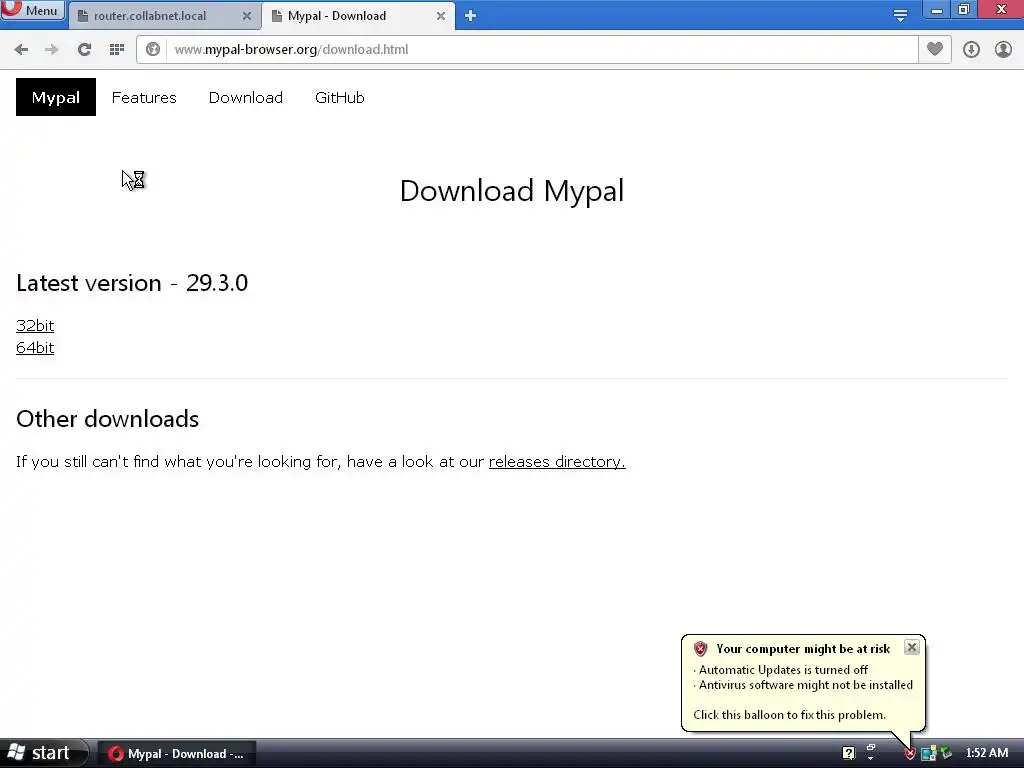Restore down the browser window
The image size is (1024, 768).
tap(964, 10)
